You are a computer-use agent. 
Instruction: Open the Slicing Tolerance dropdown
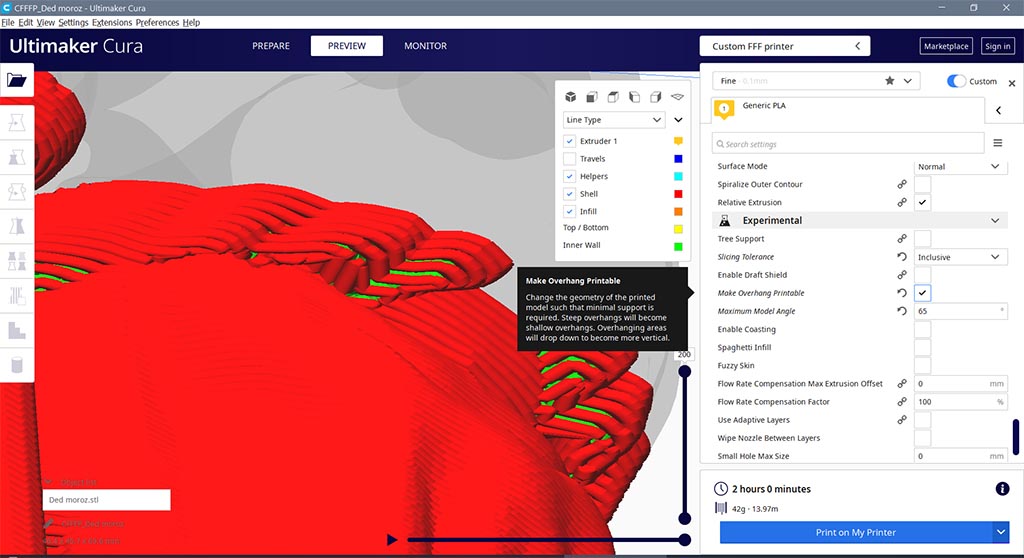(x=960, y=257)
